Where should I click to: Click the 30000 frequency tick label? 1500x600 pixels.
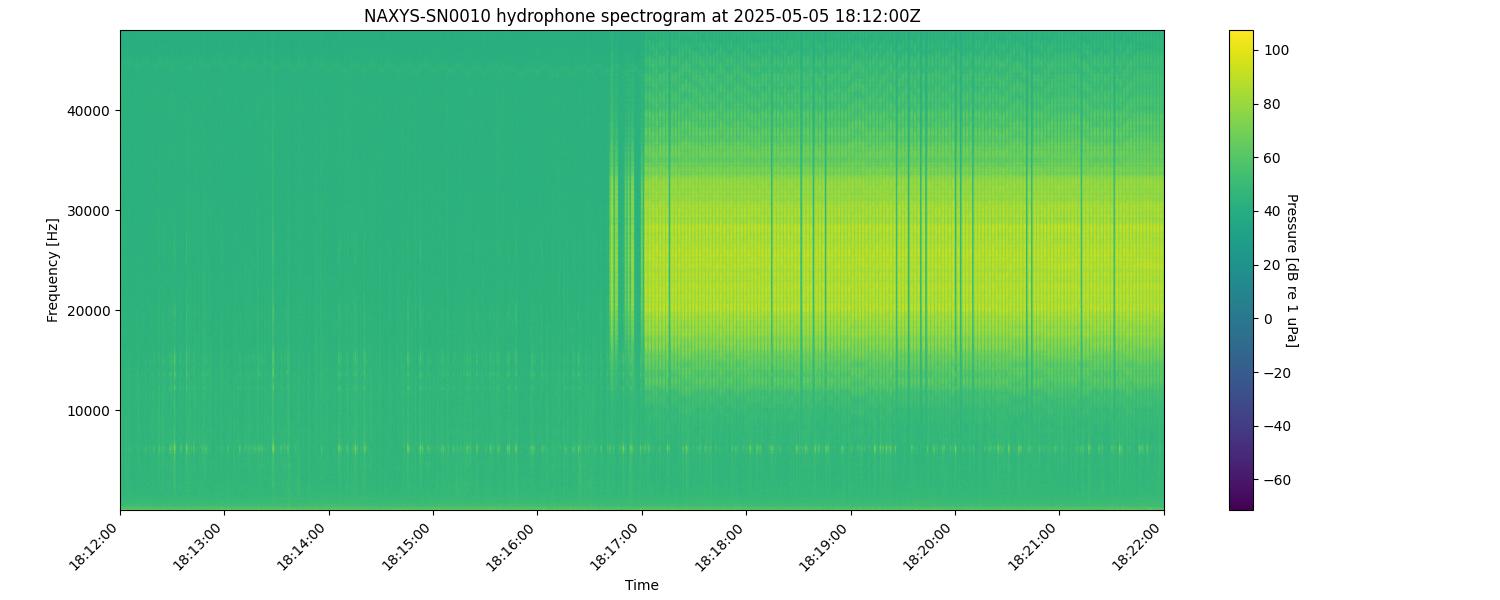pos(91,210)
